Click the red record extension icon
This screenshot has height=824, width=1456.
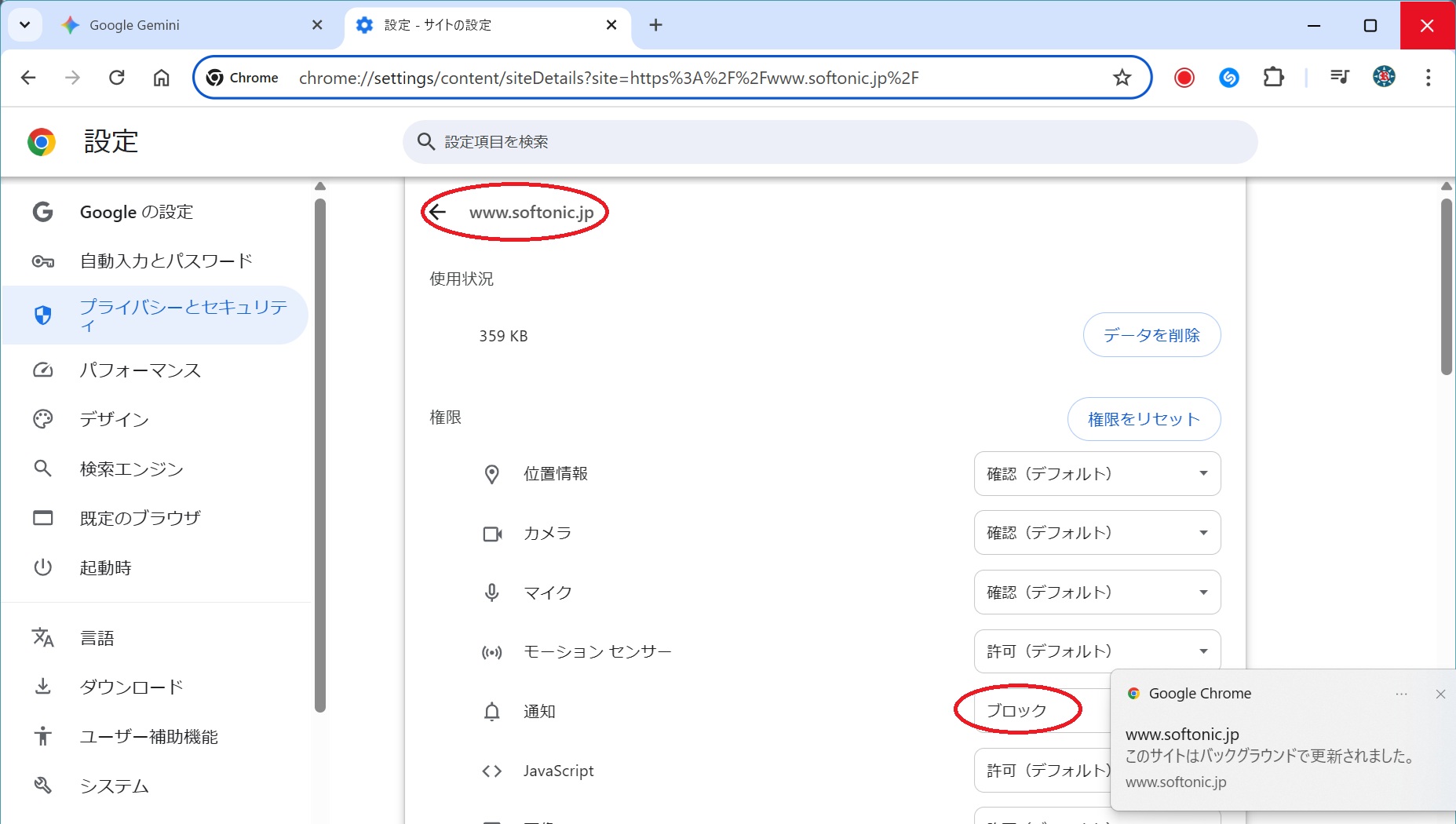[x=1184, y=78]
